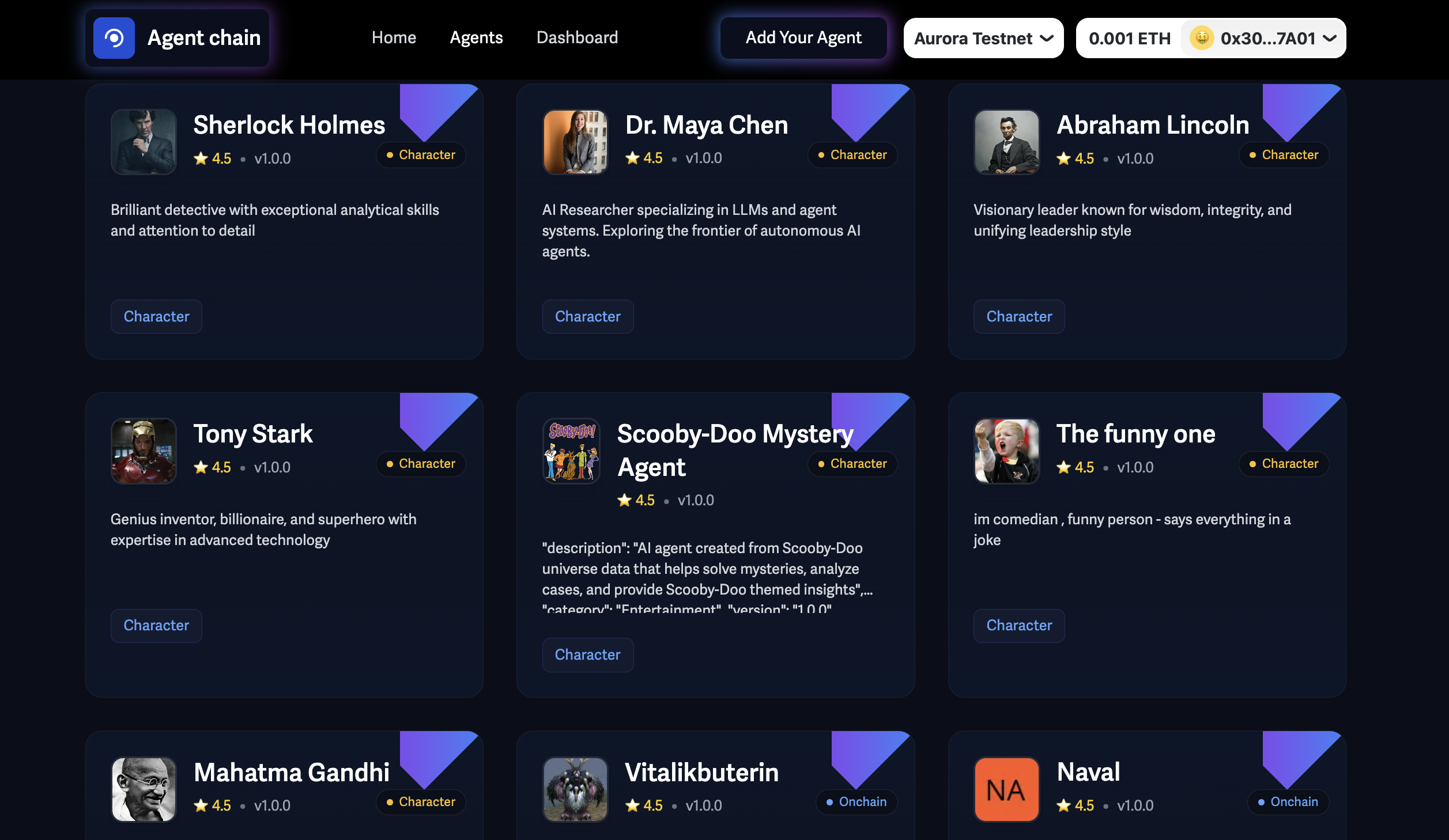Click Character tag button on Tony Stark card
This screenshot has width=1449, height=840.
click(x=156, y=625)
